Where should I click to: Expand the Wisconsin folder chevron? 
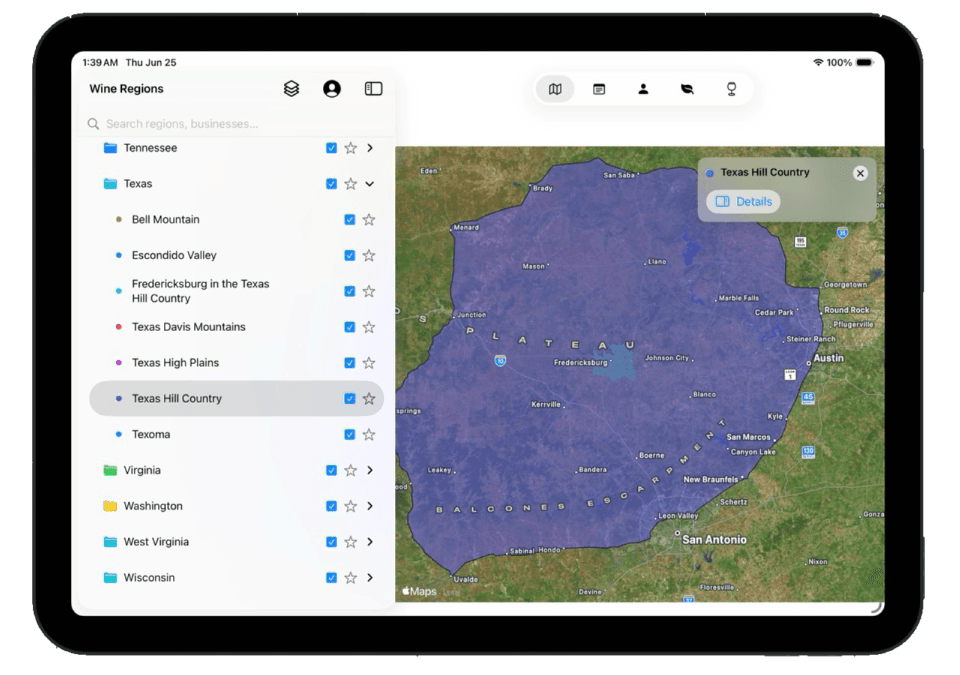370,578
